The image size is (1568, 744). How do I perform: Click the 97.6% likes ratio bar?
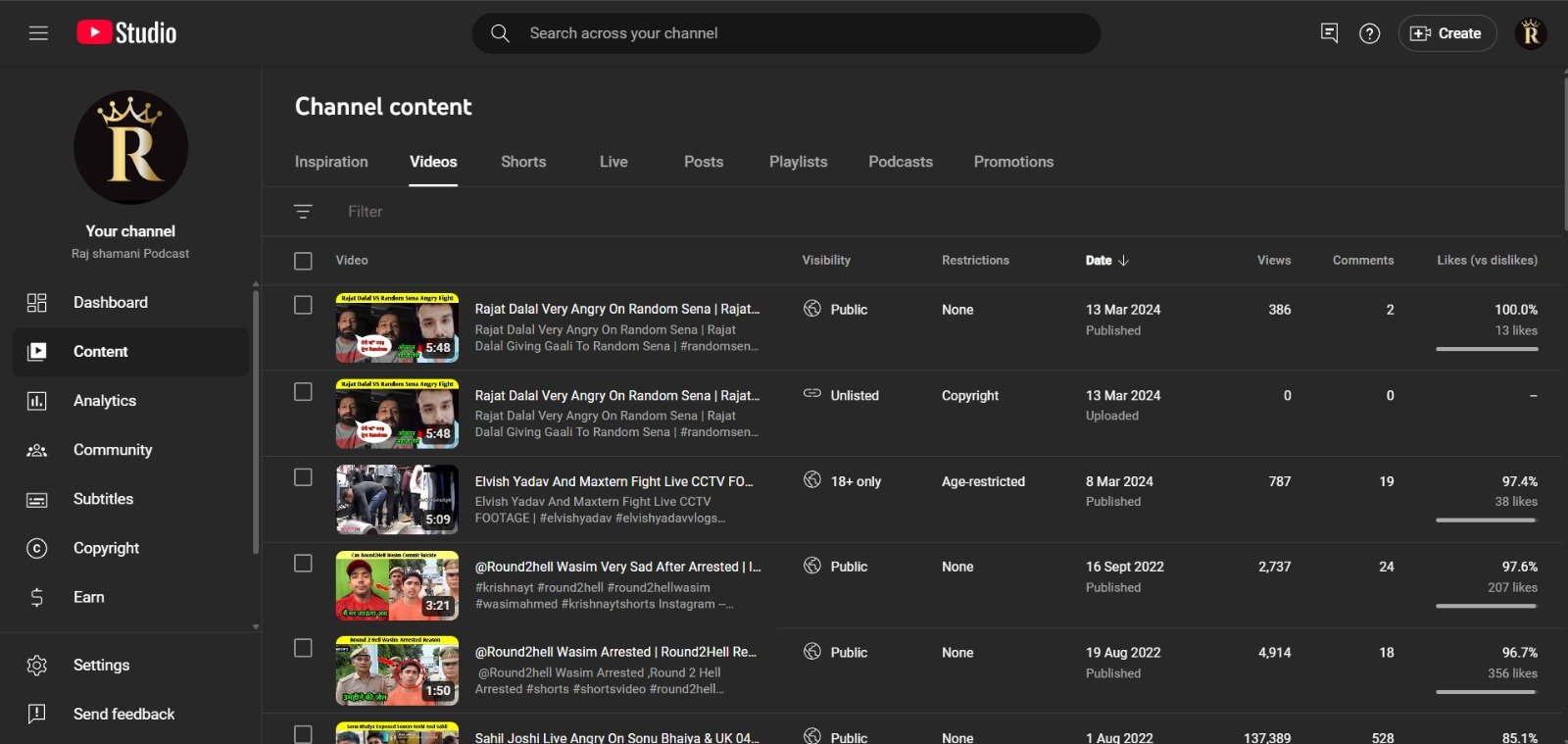coord(1487,606)
